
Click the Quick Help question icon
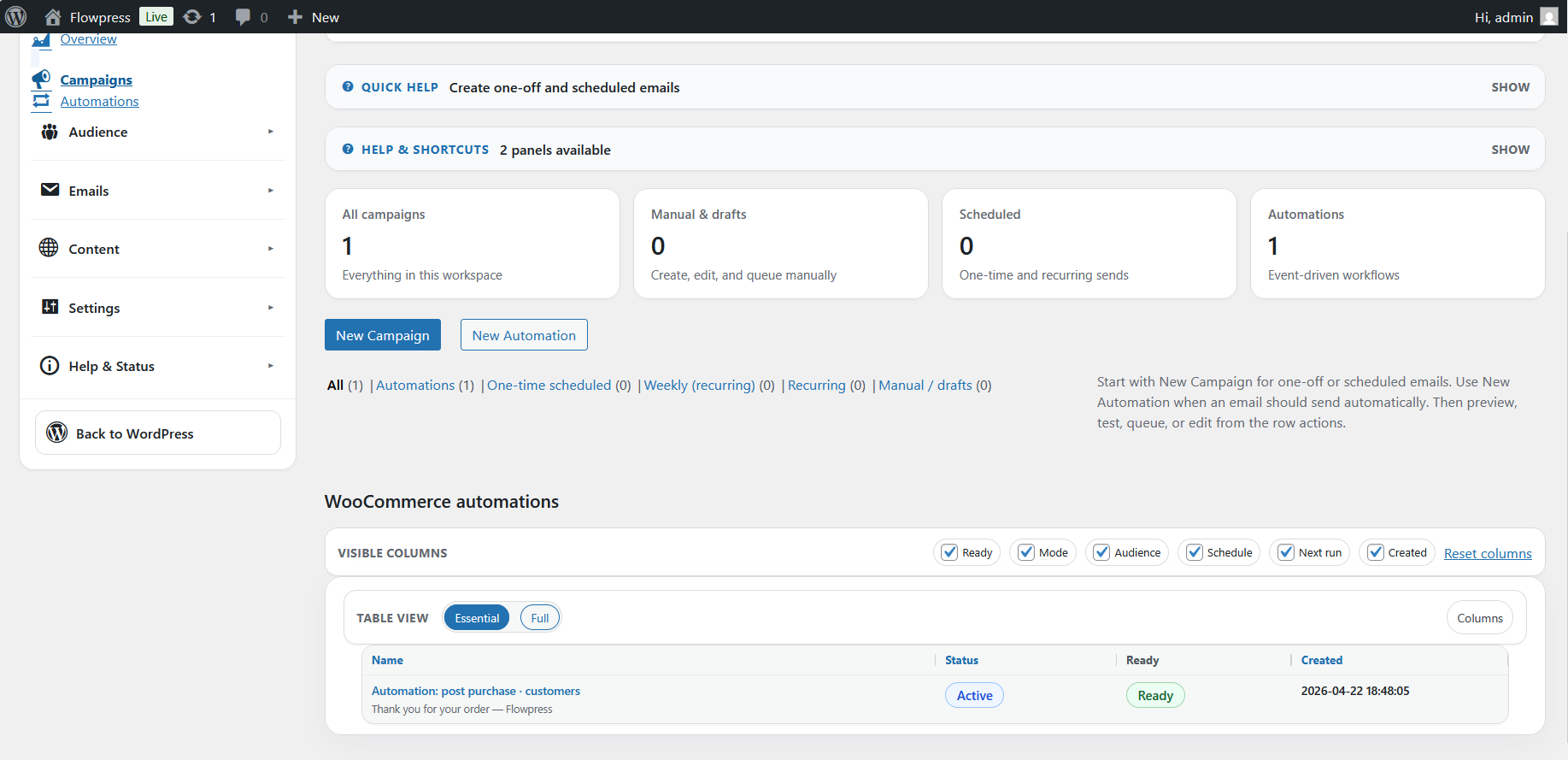point(348,87)
